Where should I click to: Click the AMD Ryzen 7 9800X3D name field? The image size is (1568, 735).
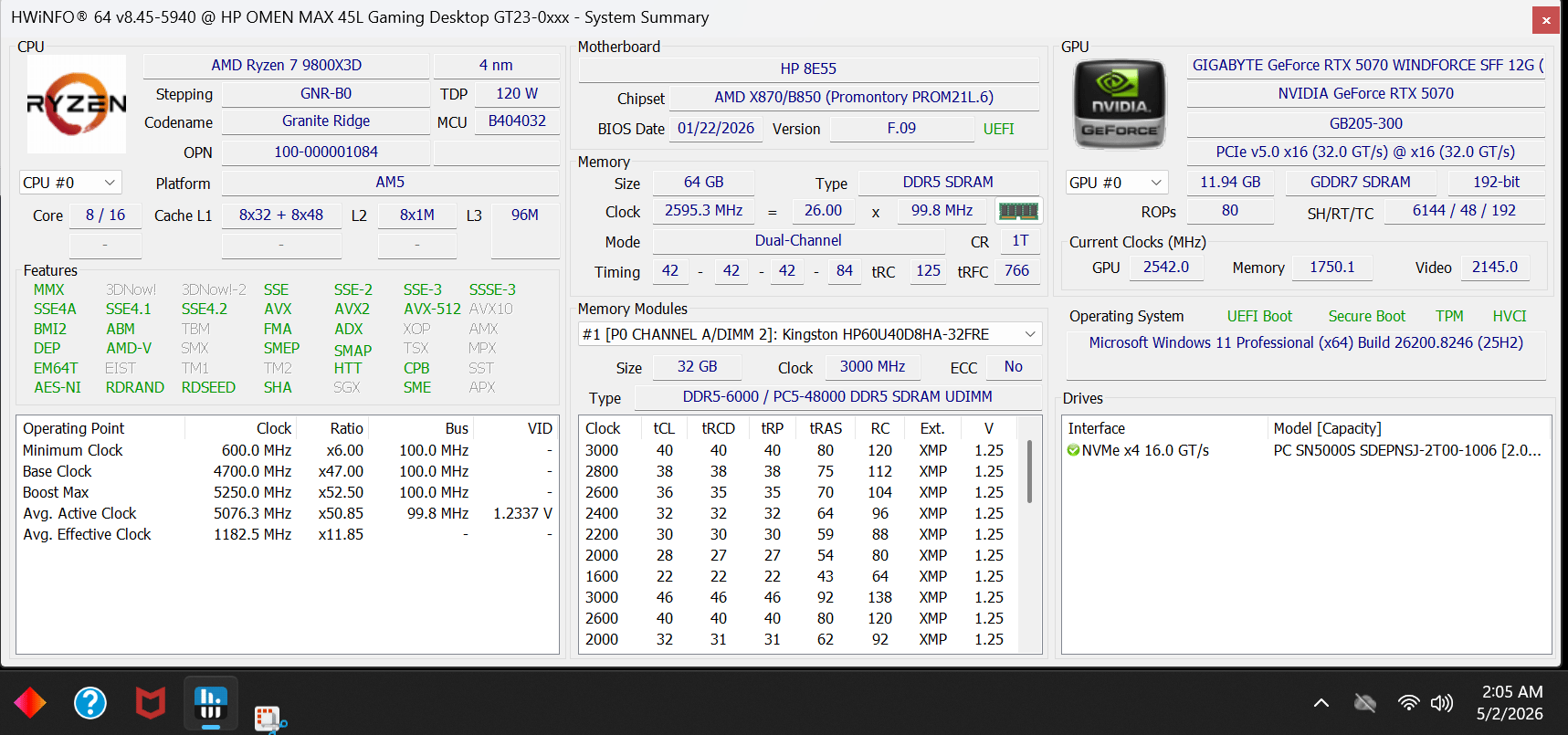tap(286, 66)
